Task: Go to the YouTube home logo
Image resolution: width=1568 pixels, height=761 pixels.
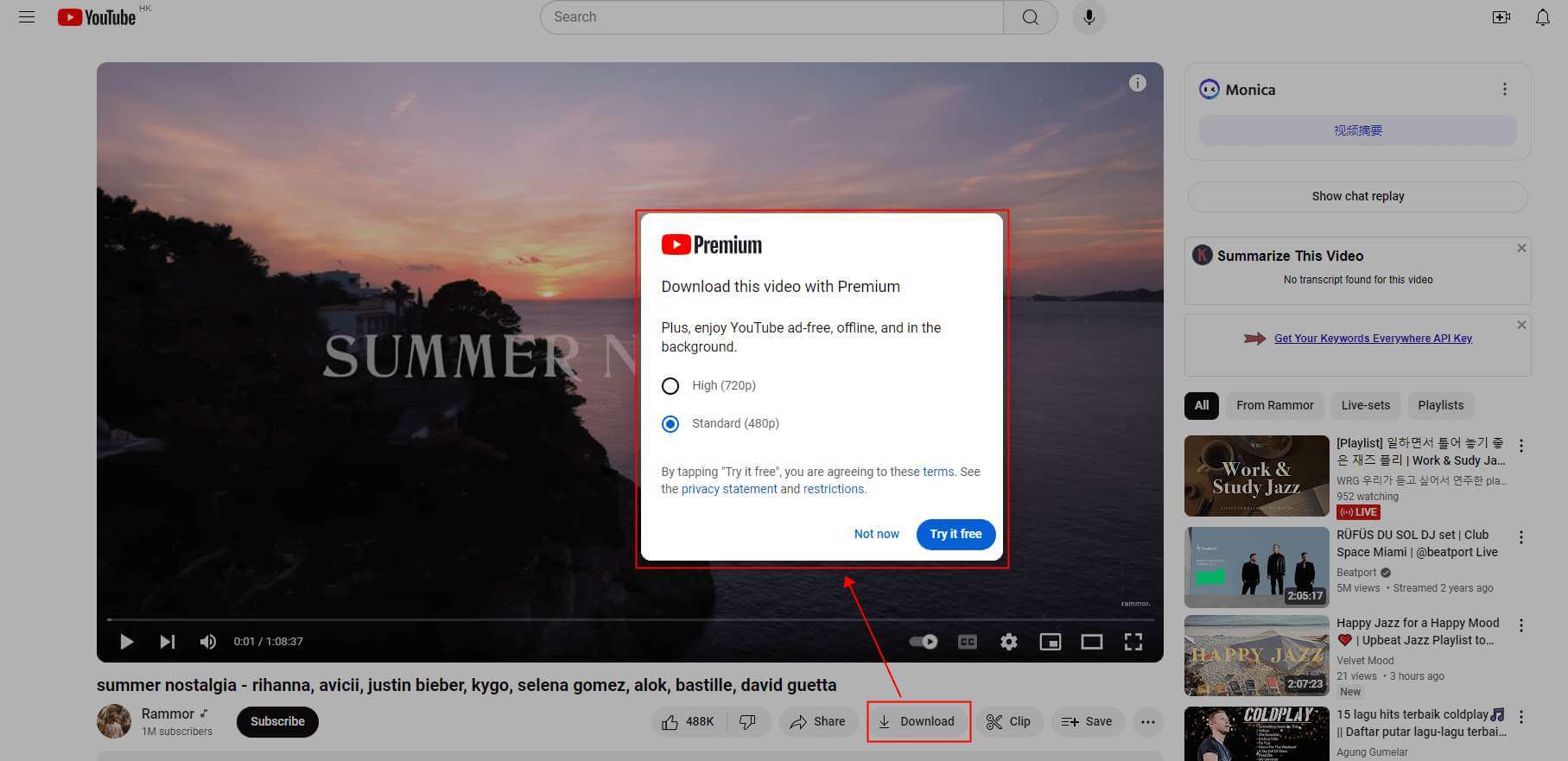Action: click(x=97, y=17)
